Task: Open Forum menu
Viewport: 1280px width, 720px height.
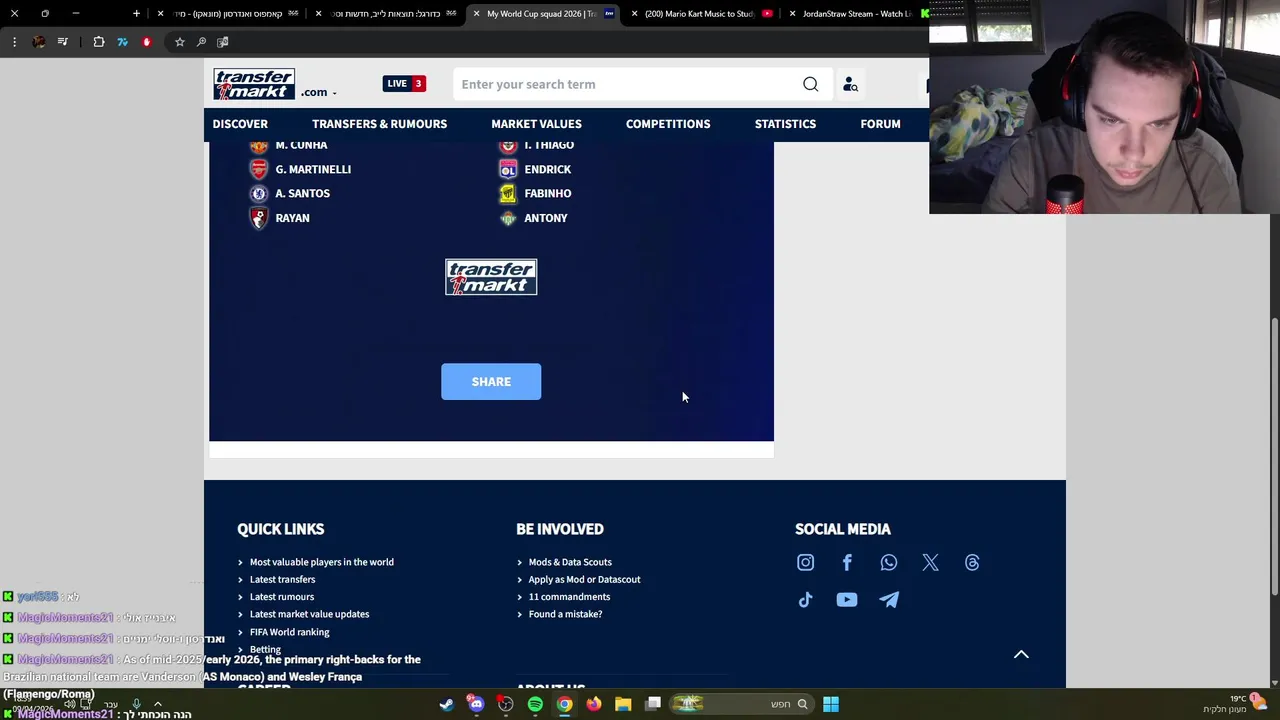Action: click(x=880, y=124)
